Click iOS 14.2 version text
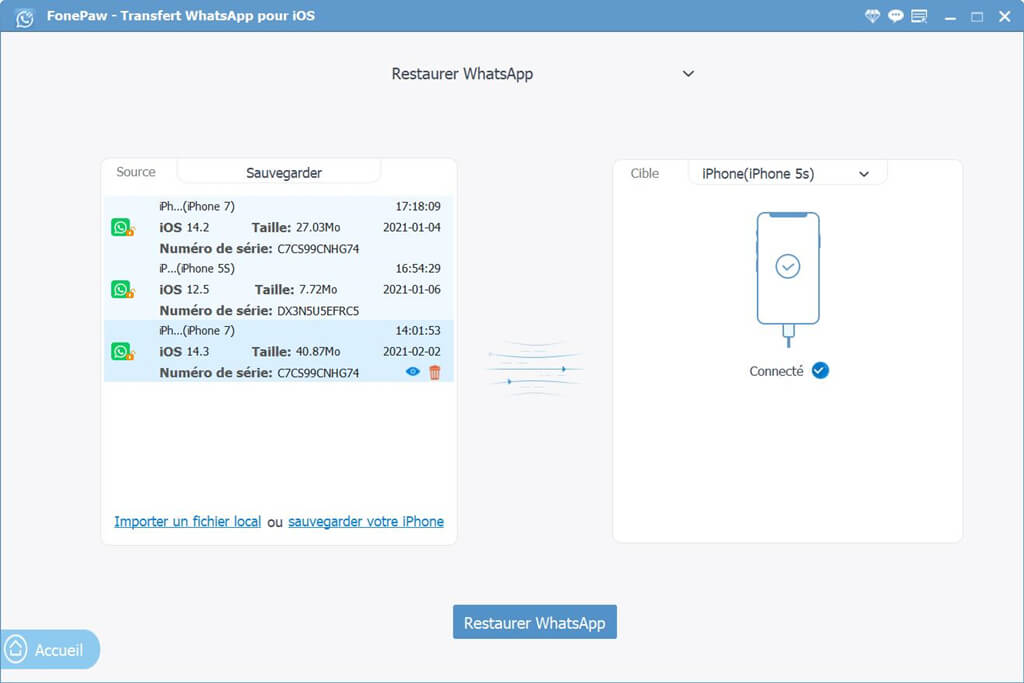The image size is (1024, 683). click(x=184, y=227)
